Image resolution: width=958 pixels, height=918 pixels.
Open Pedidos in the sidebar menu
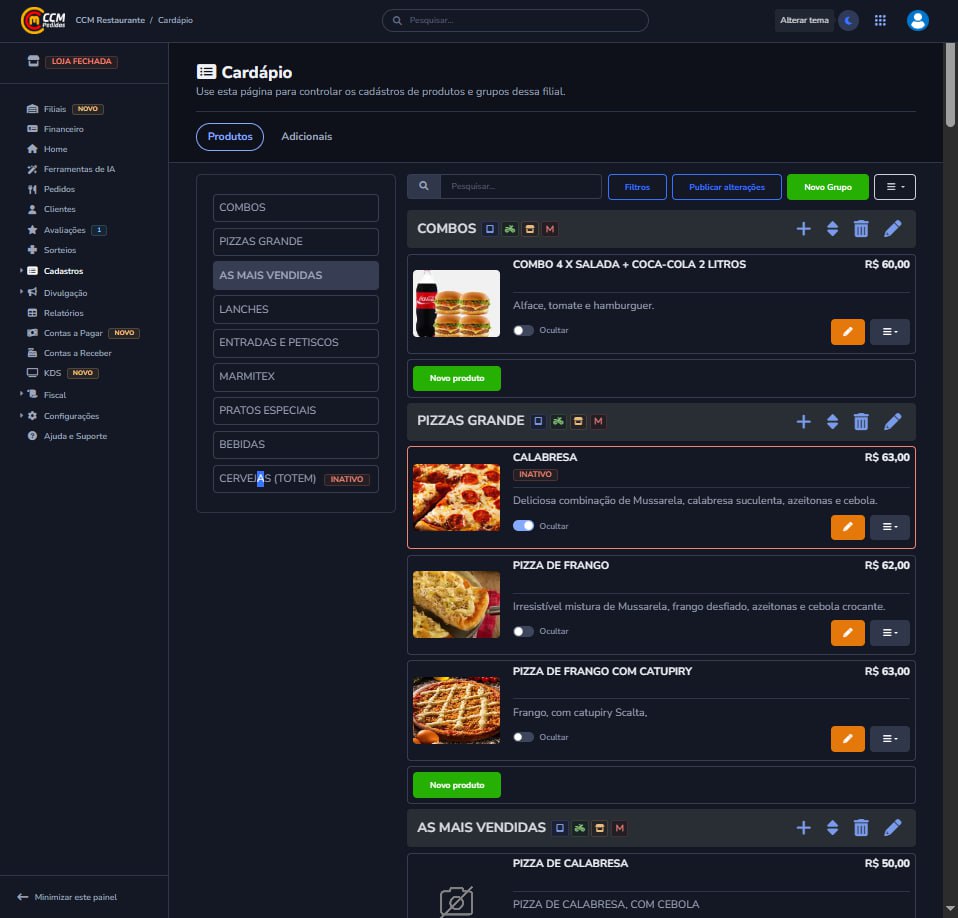[x=59, y=189]
